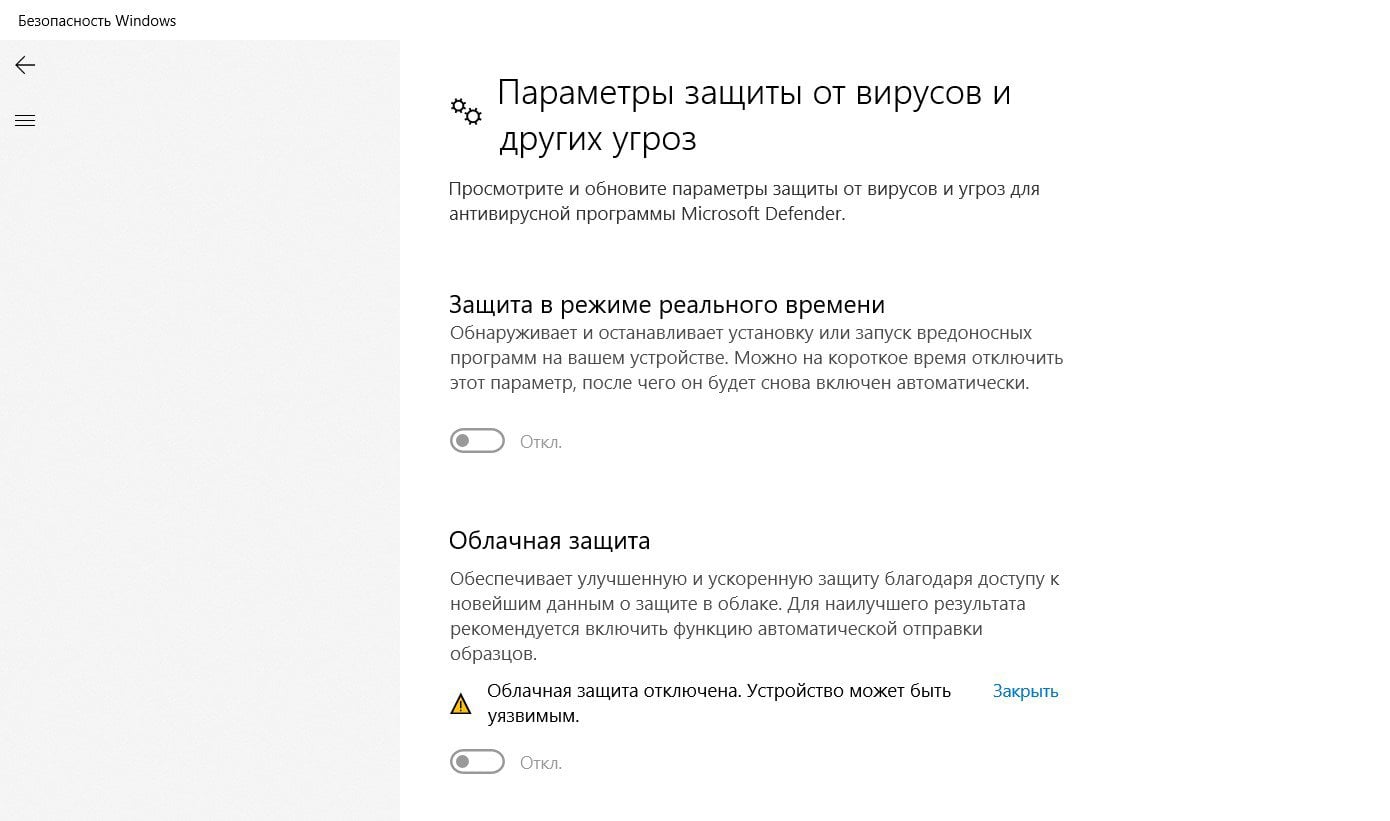Click the warning text "Облачная защита отключена"
Screen dimensions: 1390x821
717,691
